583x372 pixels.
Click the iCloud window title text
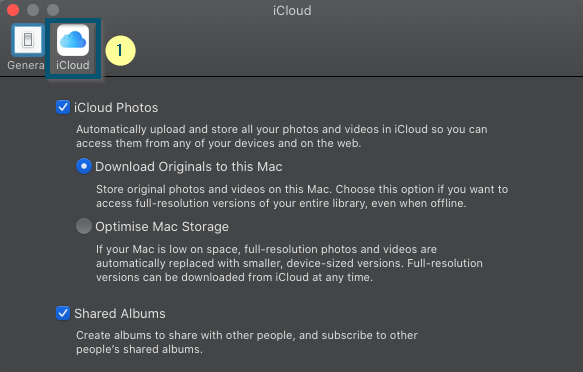pos(292,10)
